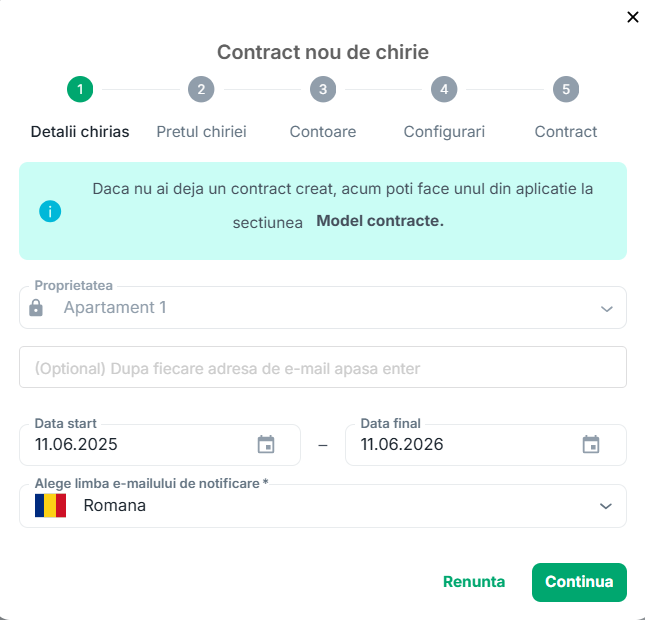This screenshot has width=645, height=620.
Task: Click the step 3 circle
Action: coord(323,89)
